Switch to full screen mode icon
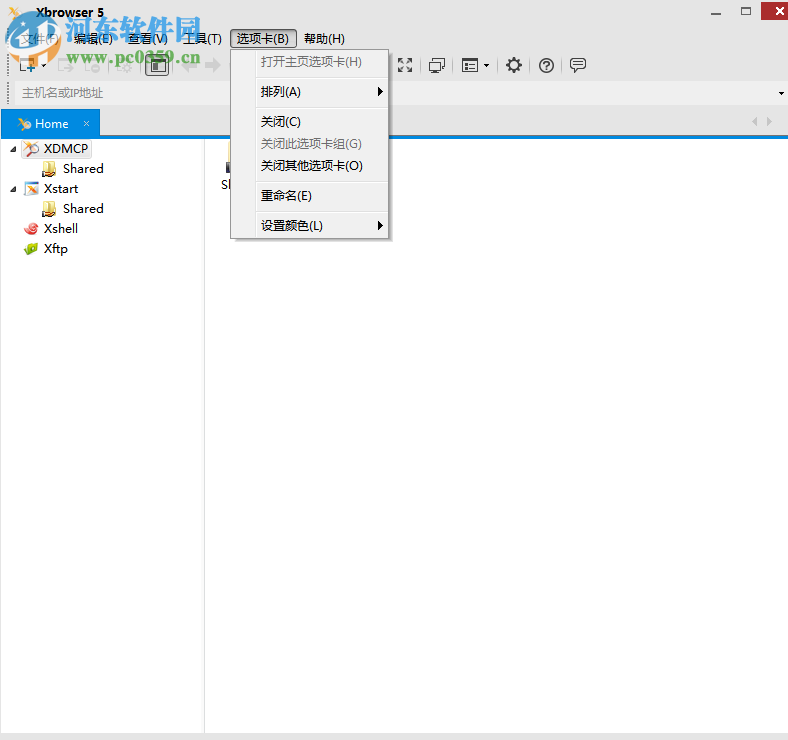This screenshot has height=740, width=788. tap(405, 65)
